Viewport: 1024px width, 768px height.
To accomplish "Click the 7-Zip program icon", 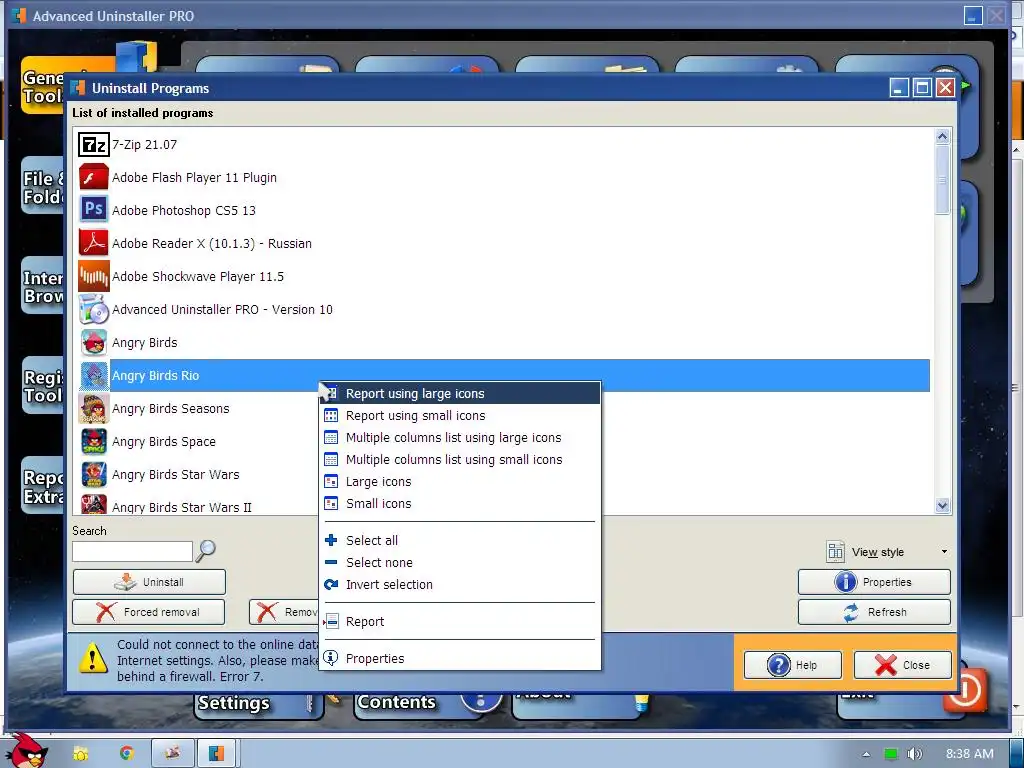I will click(93, 144).
